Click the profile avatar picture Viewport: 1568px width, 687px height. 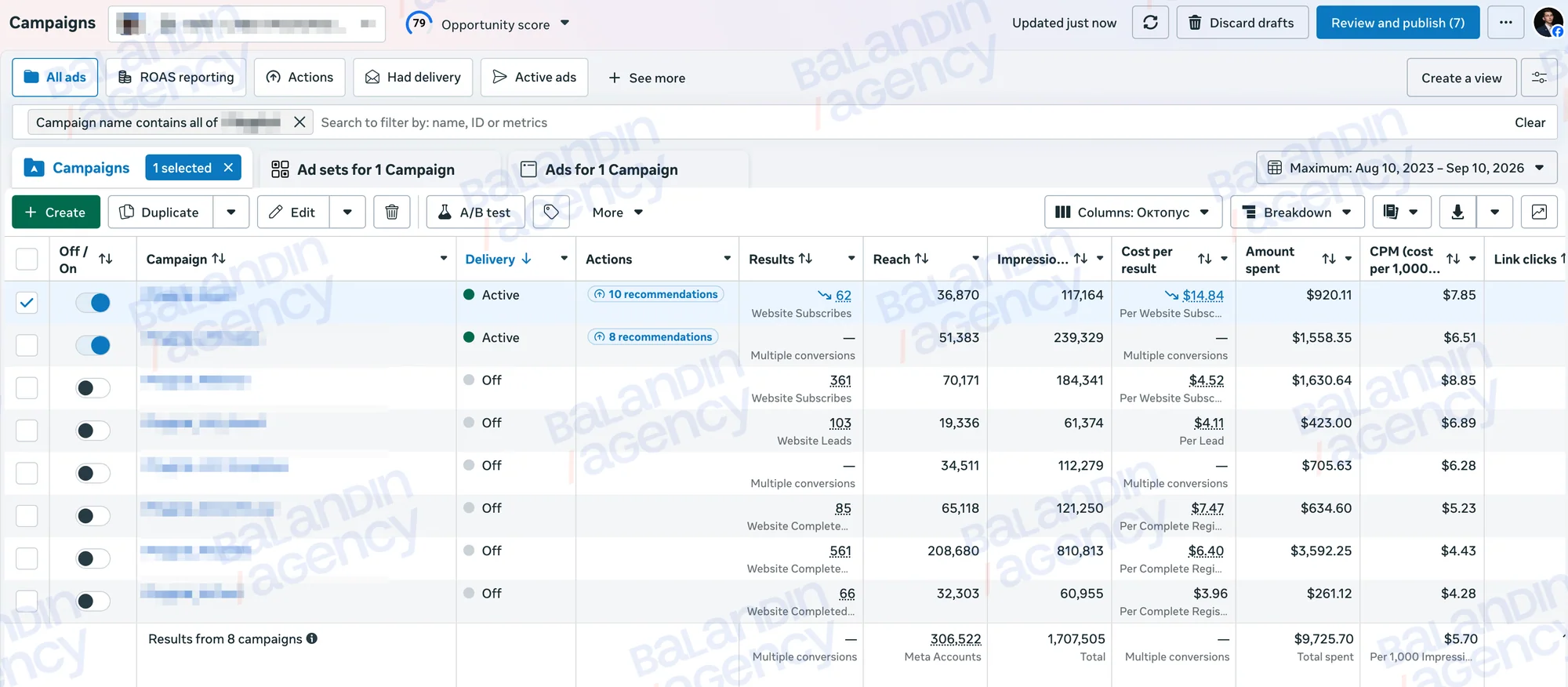pyautogui.click(x=1548, y=23)
